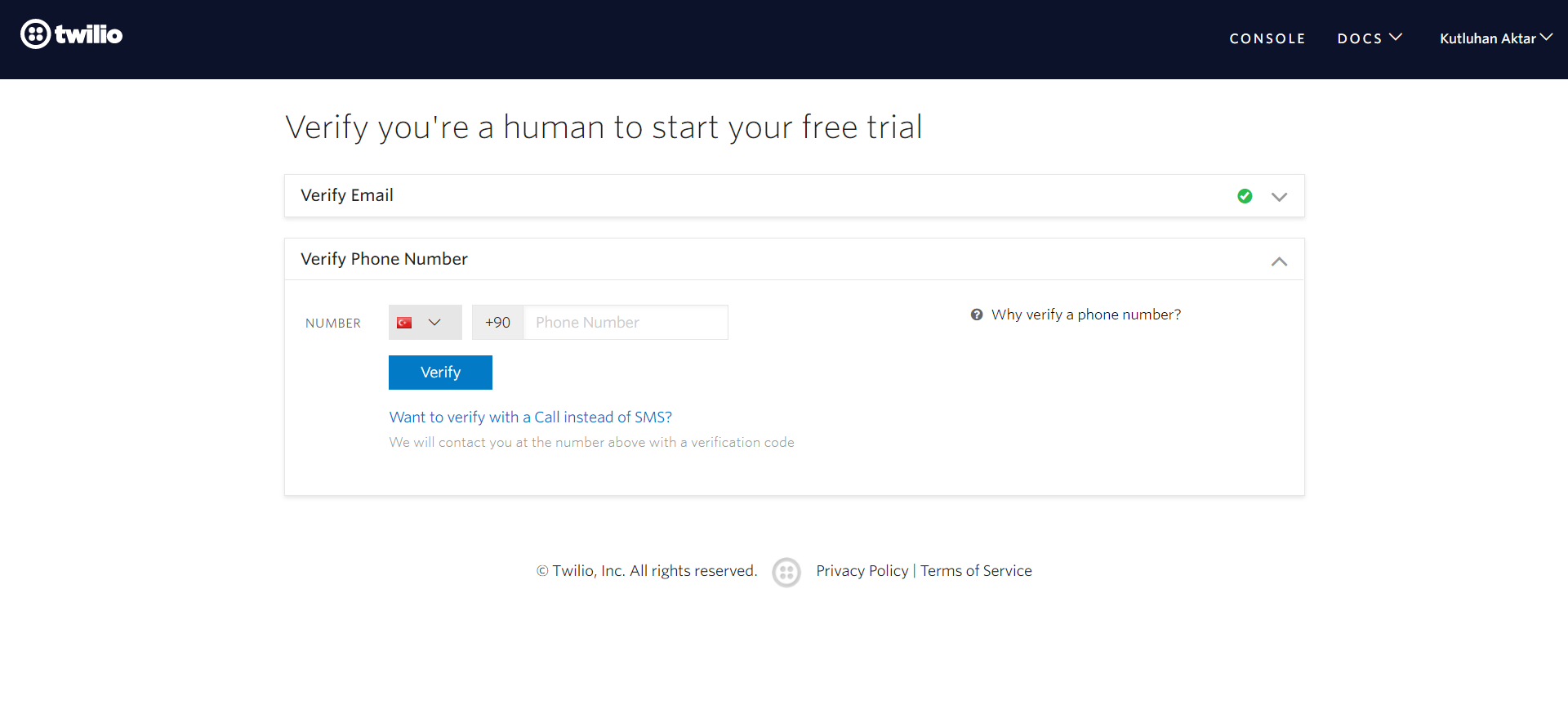Expand the Verify Email section chevron
The image size is (1568, 723).
click(x=1279, y=197)
